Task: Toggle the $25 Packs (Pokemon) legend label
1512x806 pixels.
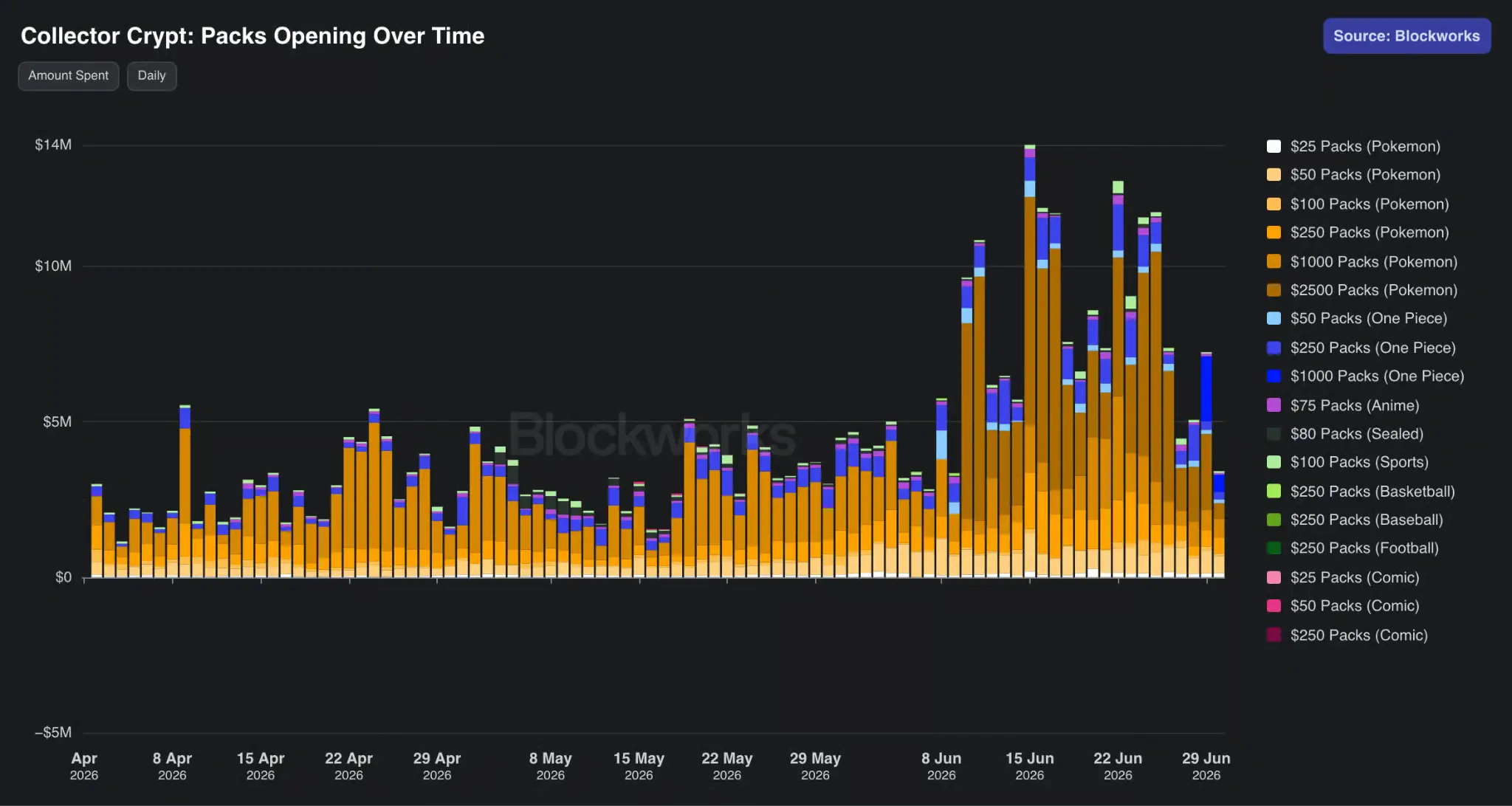Action: click(x=1365, y=146)
